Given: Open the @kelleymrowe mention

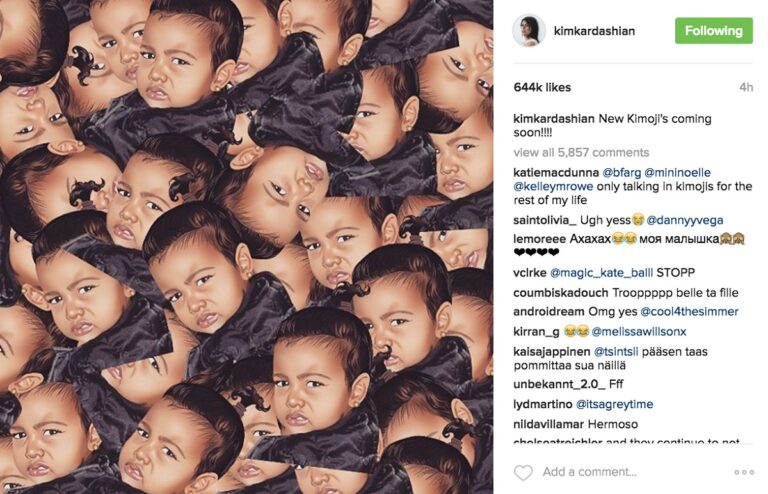Looking at the screenshot, I should [553, 186].
